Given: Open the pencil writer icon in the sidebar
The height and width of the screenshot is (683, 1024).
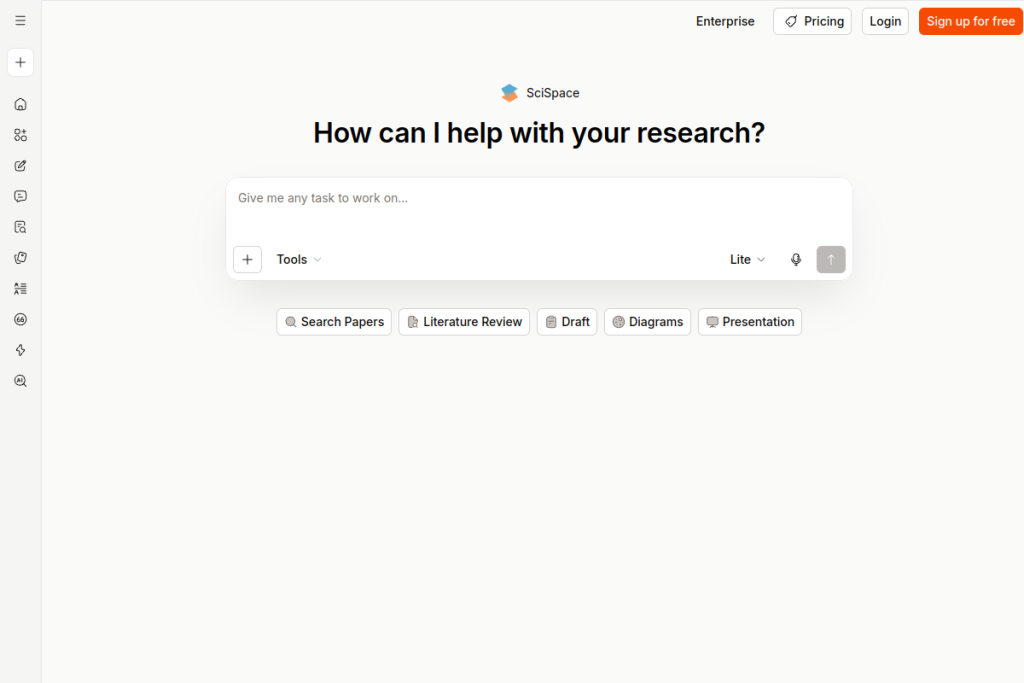Looking at the screenshot, I should pyautogui.click(x=20, y=166).
